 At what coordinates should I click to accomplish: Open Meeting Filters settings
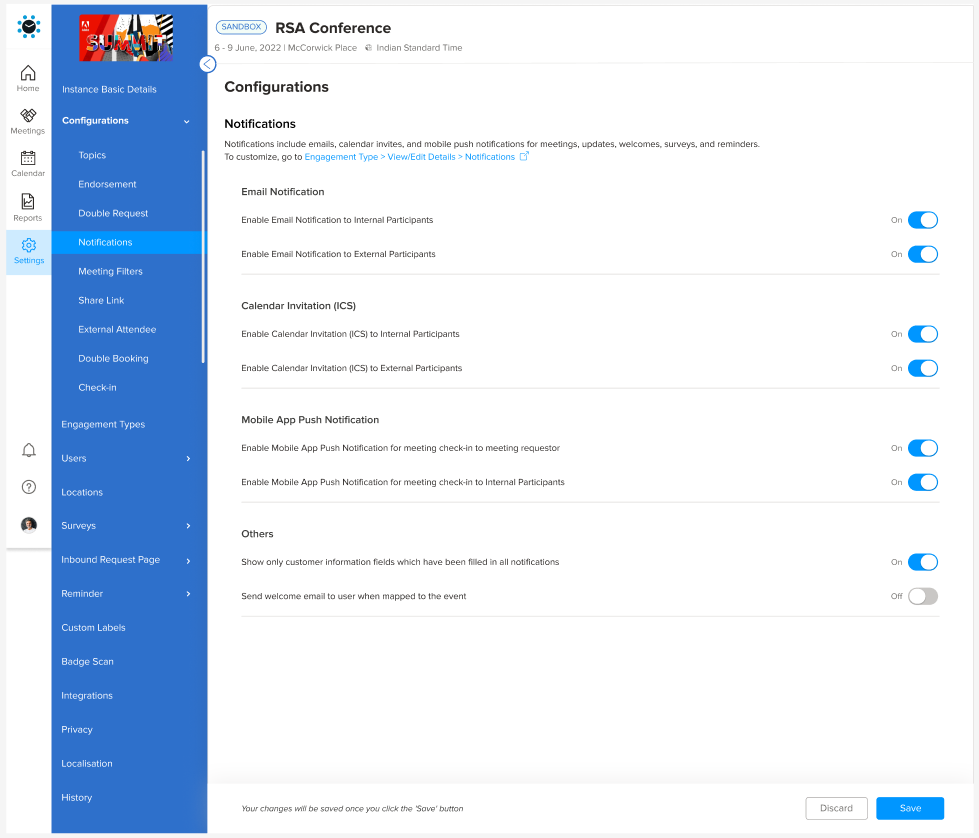click(x=110, y=271)
